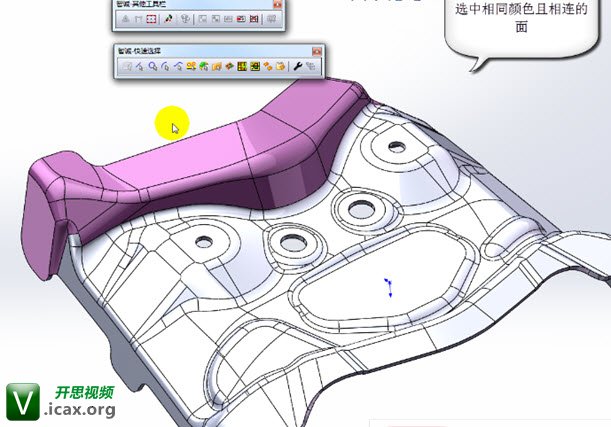This screenshot has height=427, width=611.
Task: Click the yellow faces icon in 快速选择
Action: tap(191, 66)
